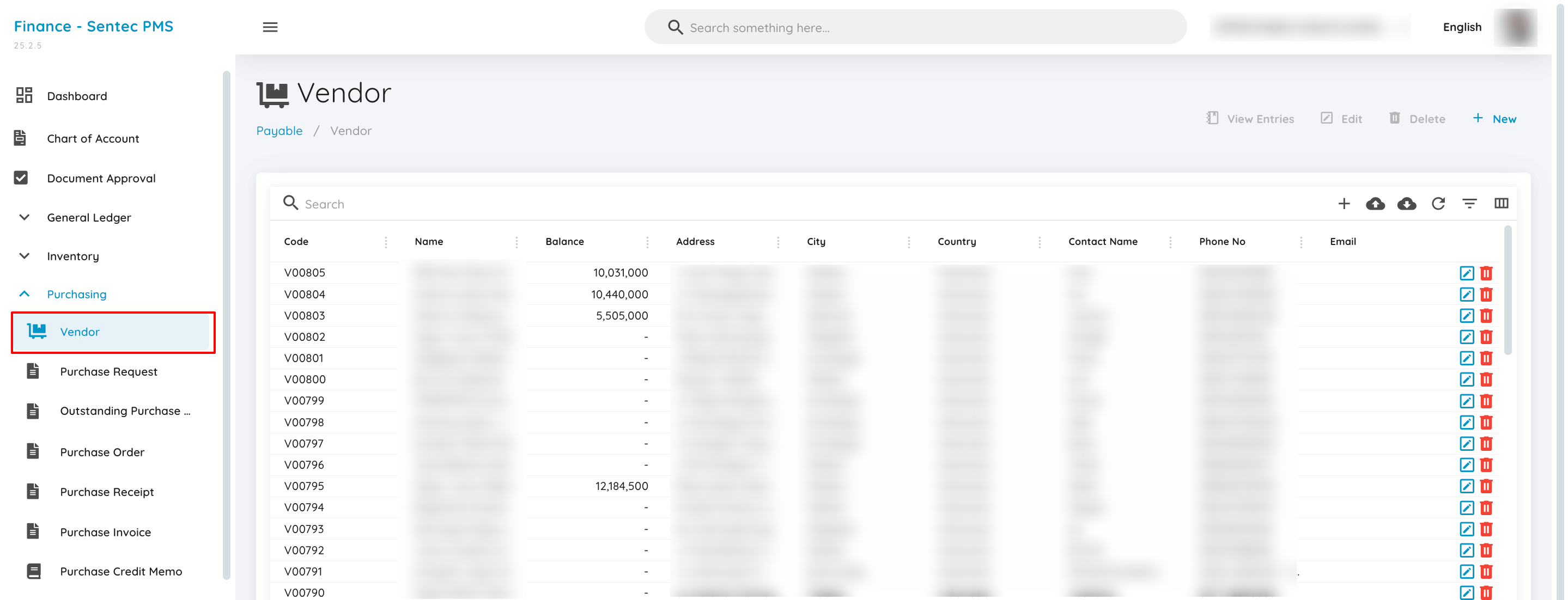Open Purchase Receipt in sidebar

pos(107,492)
